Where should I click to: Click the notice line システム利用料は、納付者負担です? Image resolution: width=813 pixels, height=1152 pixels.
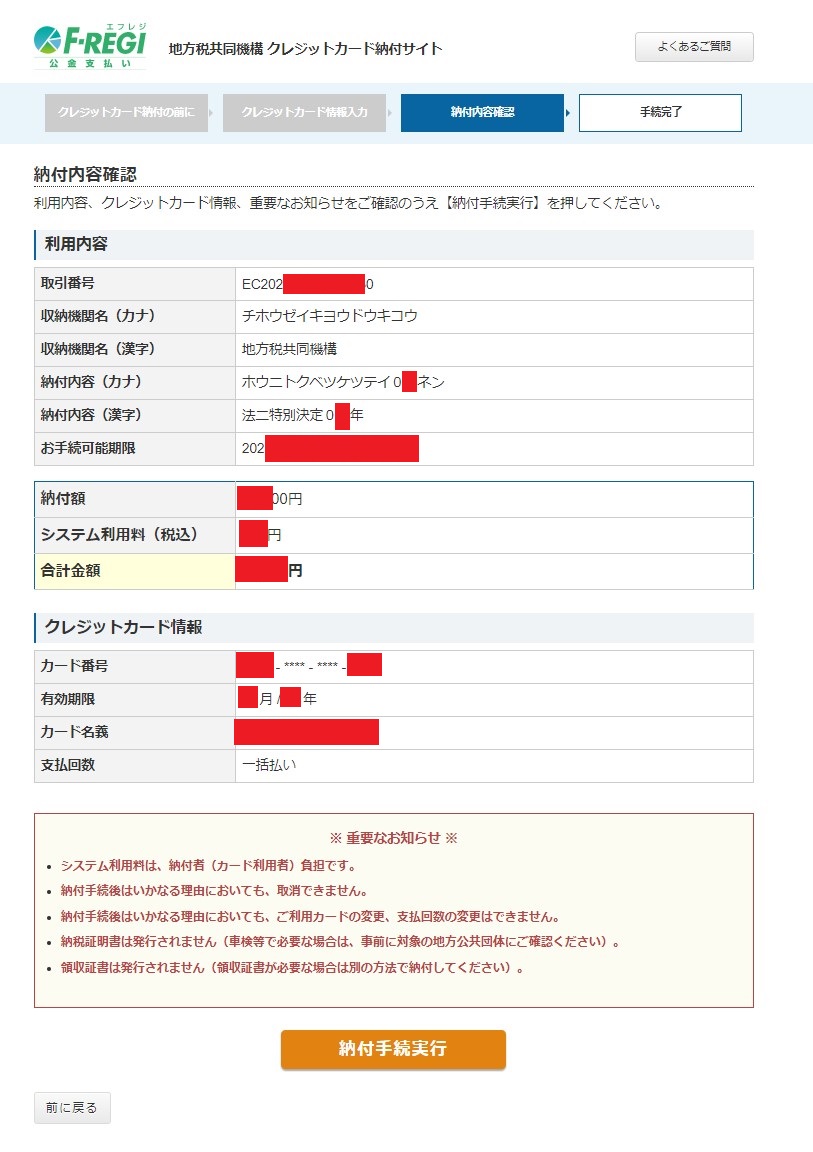[209, 865]
